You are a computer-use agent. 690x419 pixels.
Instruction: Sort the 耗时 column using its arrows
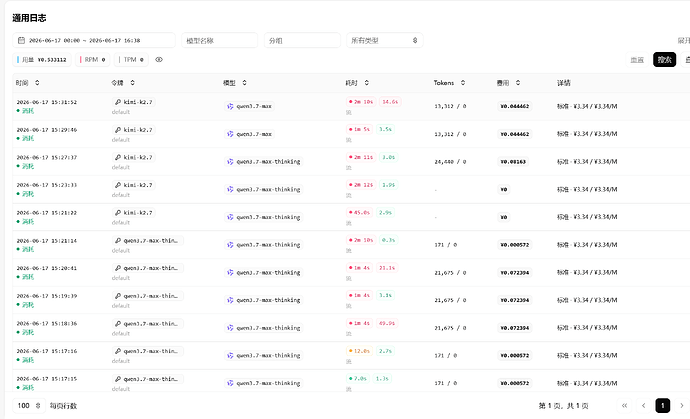tap(367, 83)
